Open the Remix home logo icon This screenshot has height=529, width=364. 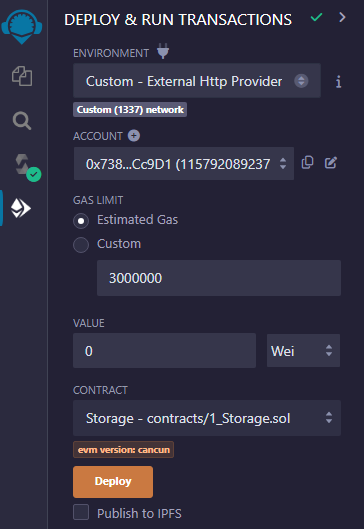click(22, 27)
